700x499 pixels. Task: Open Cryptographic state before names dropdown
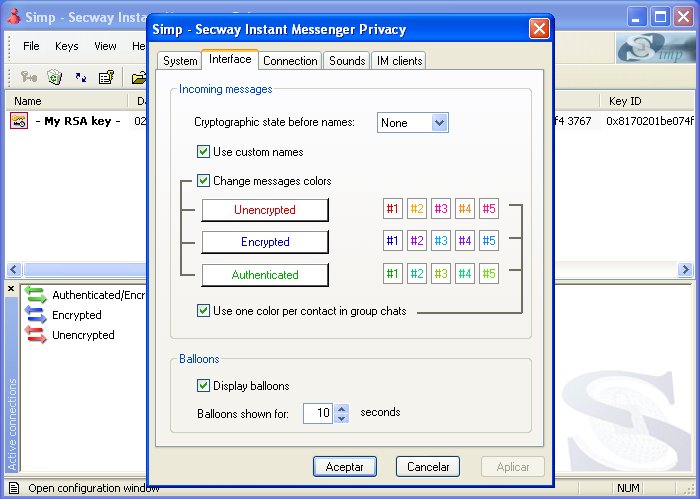click(x=439, y=123)
